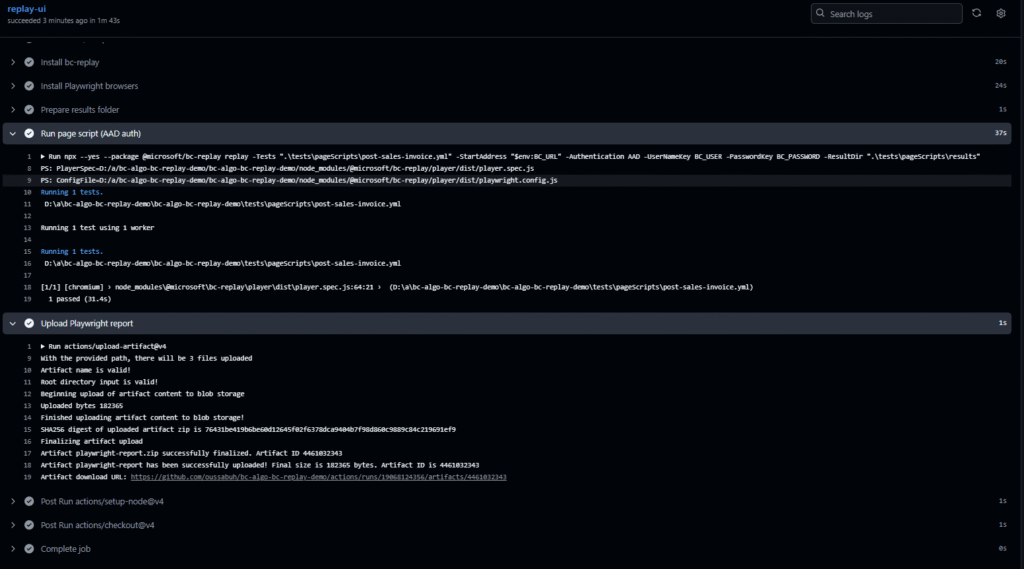Screen dimensions: 1024x569
Task: Expand the Post Run actions/setup-node@v4 step
Action: click(13, 501)
